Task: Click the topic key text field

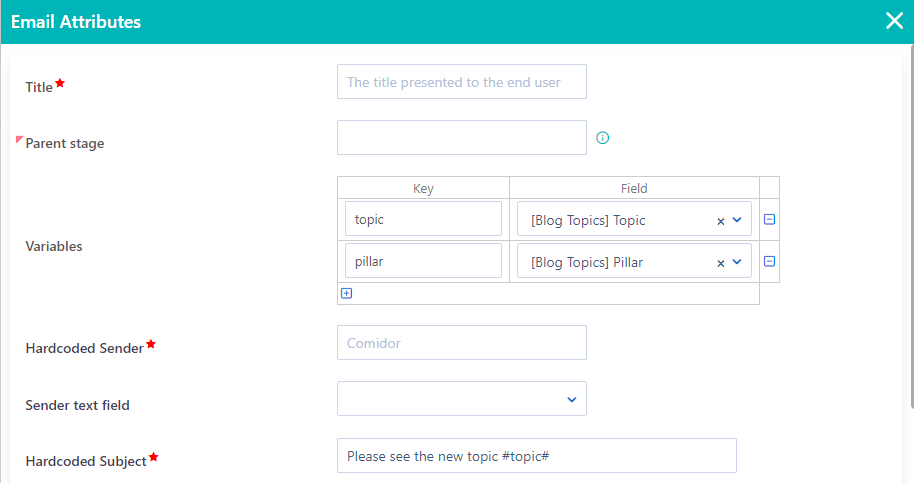Action: coord(423,219)
